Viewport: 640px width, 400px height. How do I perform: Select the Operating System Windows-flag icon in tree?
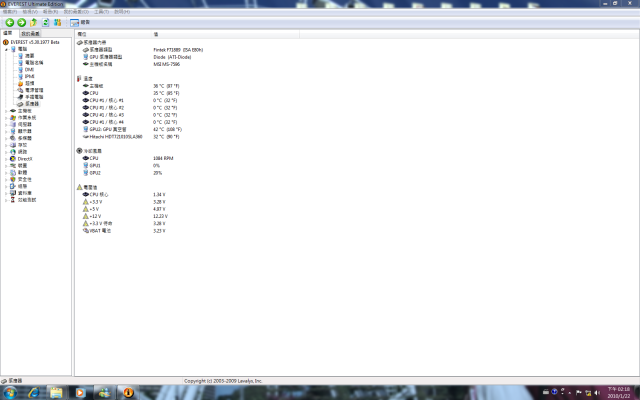click(x=13, y=118)
